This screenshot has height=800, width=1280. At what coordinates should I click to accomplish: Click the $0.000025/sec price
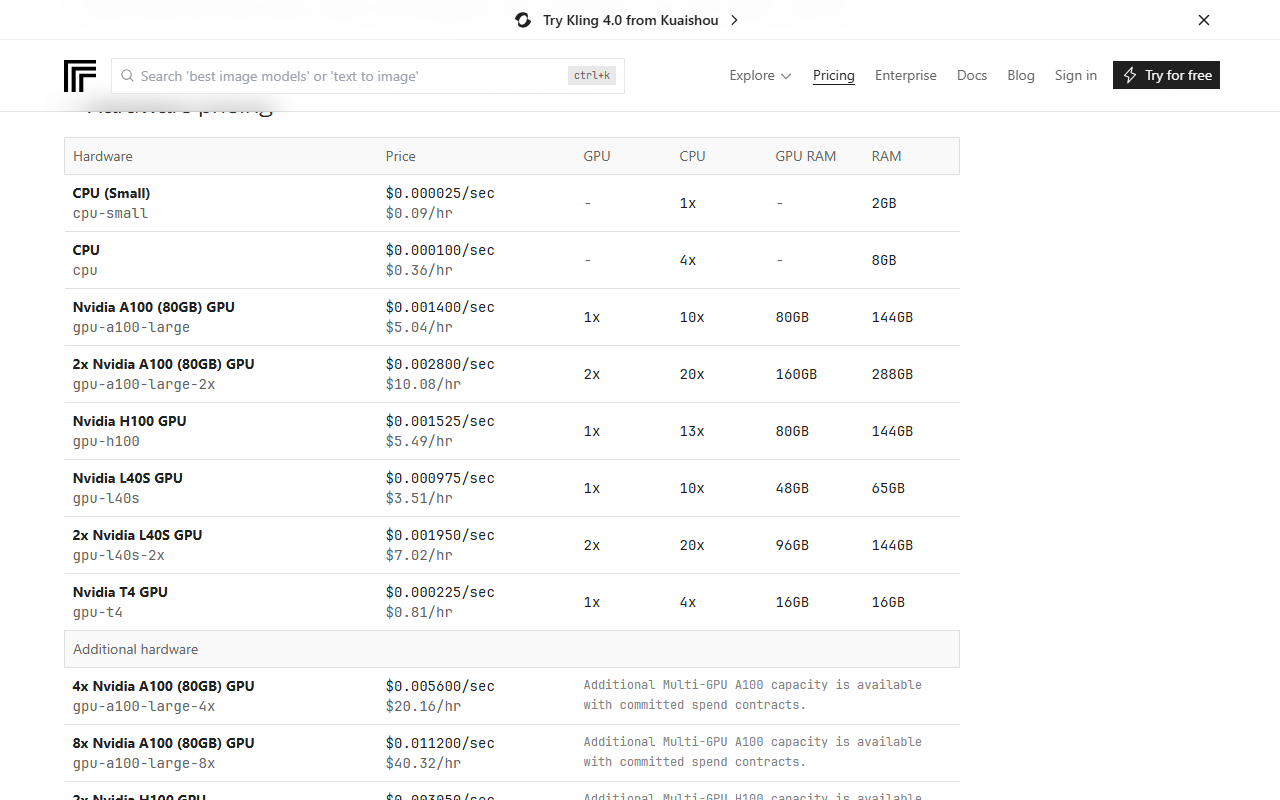click(440, 193)
